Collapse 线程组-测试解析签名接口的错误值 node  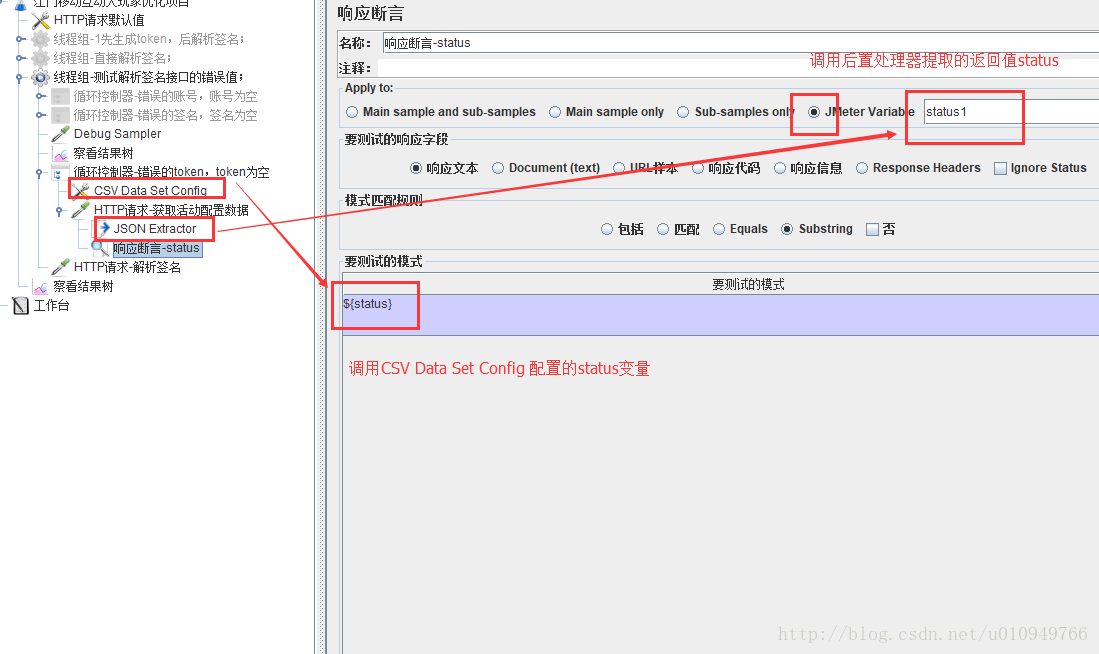click(20, 78)
